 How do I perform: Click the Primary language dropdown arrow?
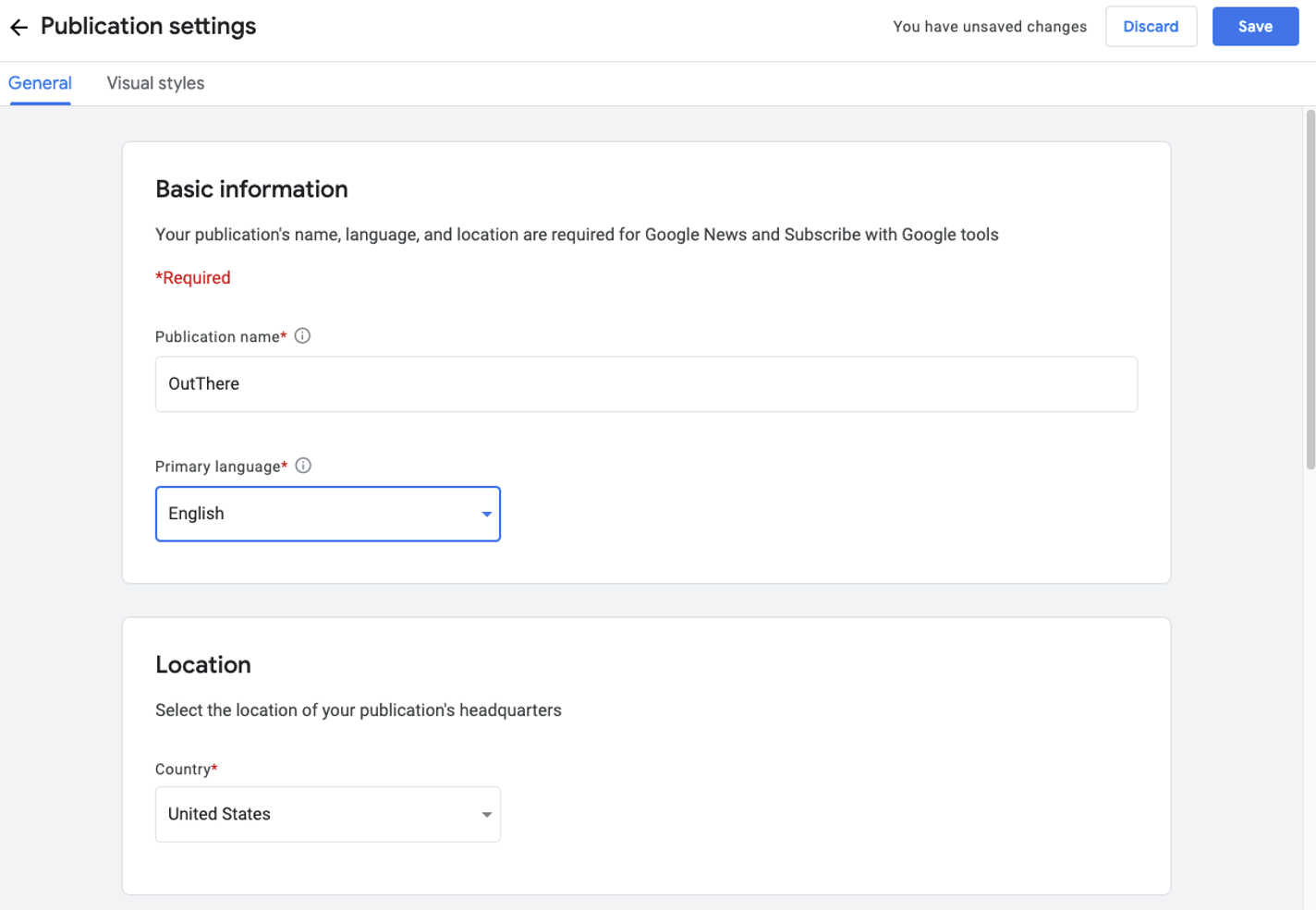(x=486, y=514)
